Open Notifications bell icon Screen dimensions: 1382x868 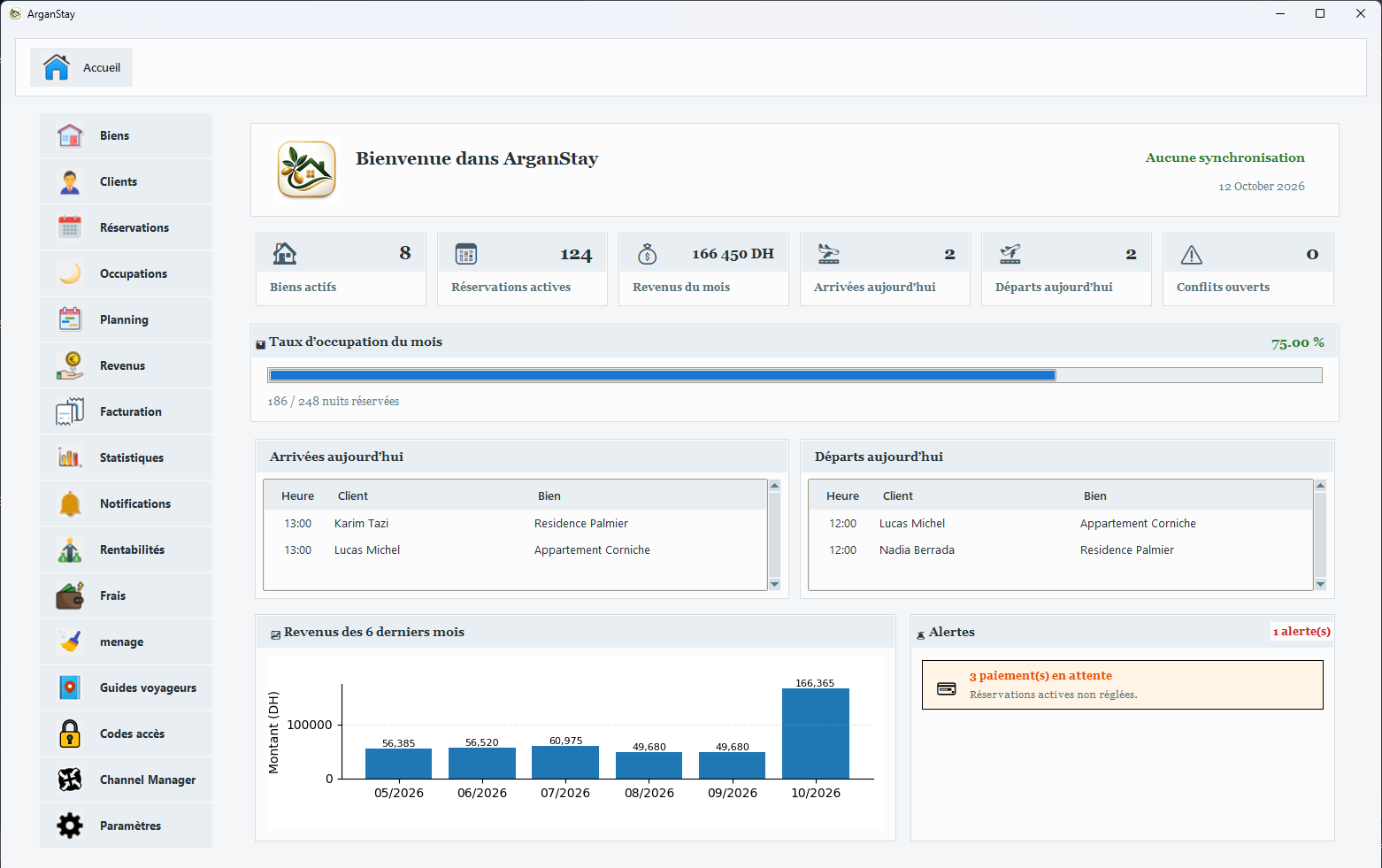click(x=70, y=503)
